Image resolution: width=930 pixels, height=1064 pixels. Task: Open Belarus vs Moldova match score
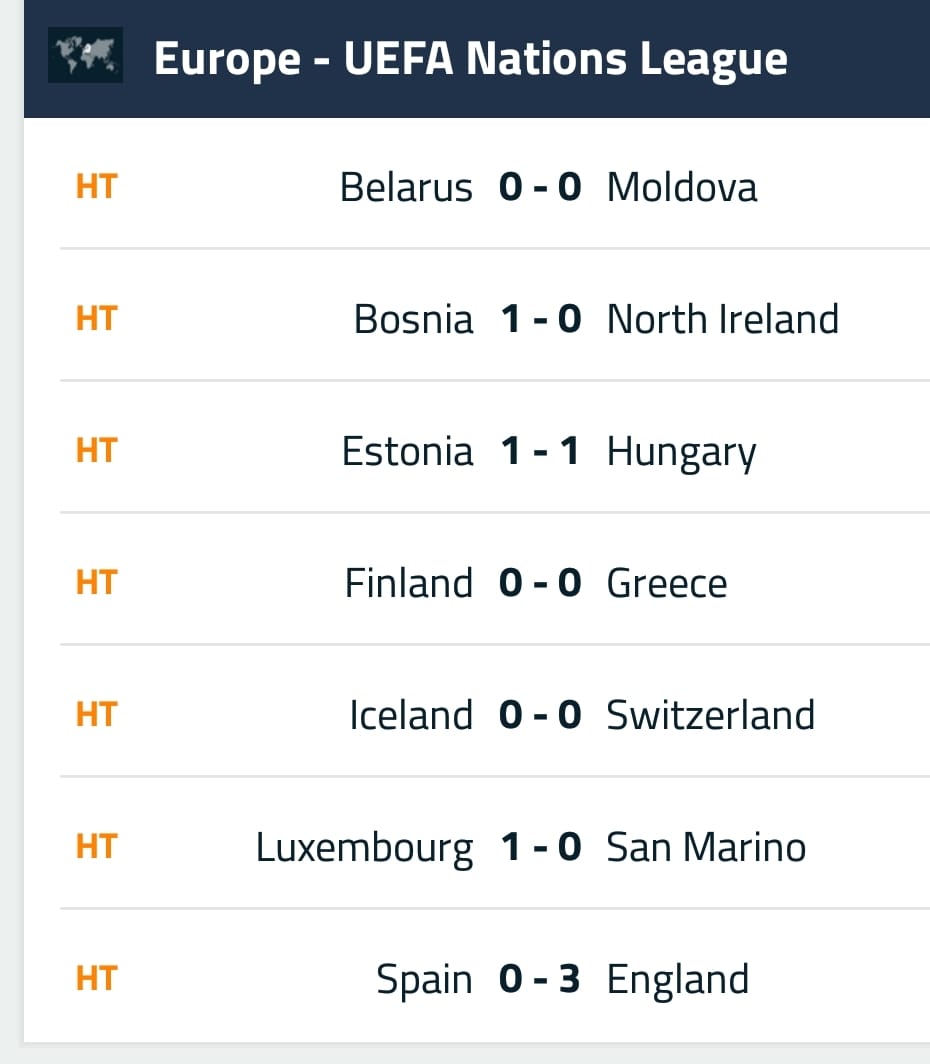(x=540, y=187)
